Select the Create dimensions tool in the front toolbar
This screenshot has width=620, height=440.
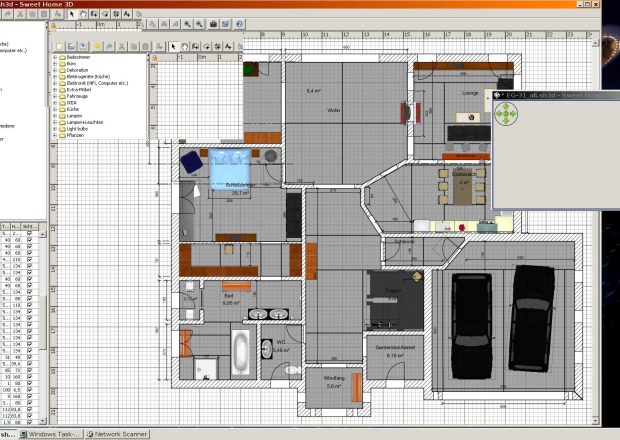(217, 47)
